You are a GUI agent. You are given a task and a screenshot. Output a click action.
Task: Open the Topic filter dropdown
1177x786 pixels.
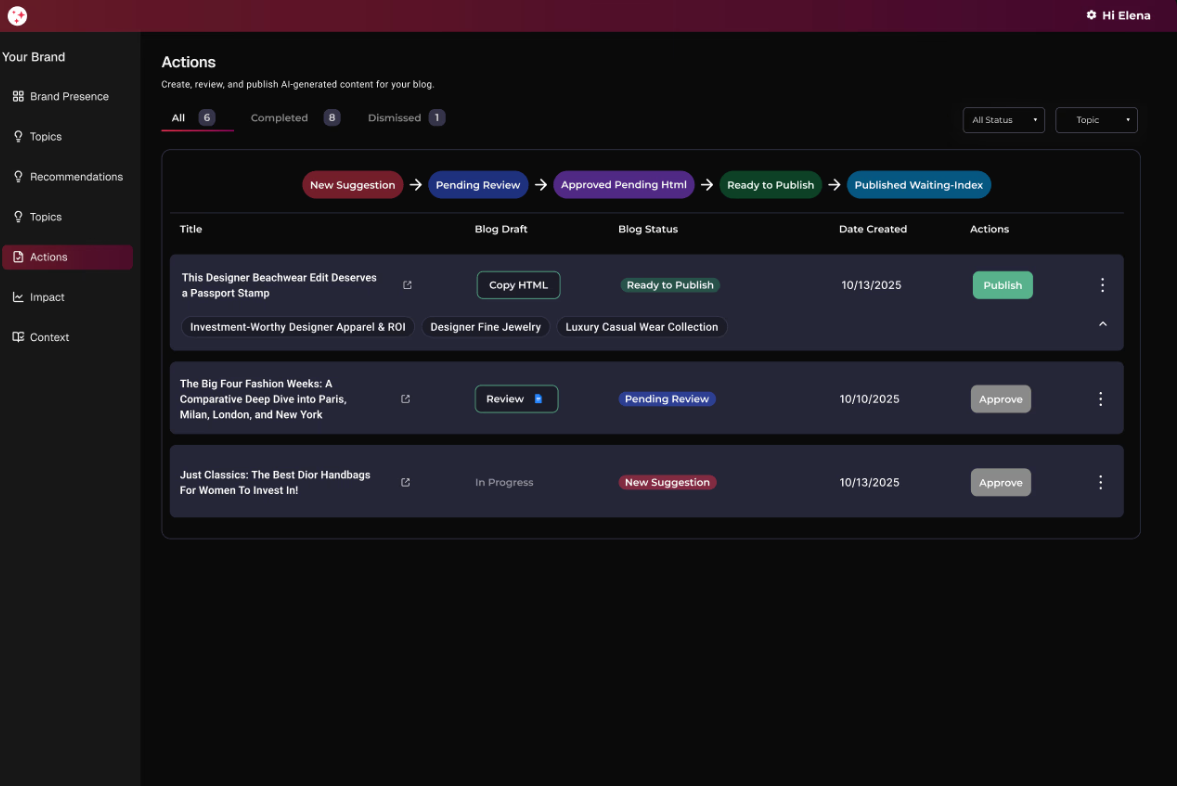1096,120
